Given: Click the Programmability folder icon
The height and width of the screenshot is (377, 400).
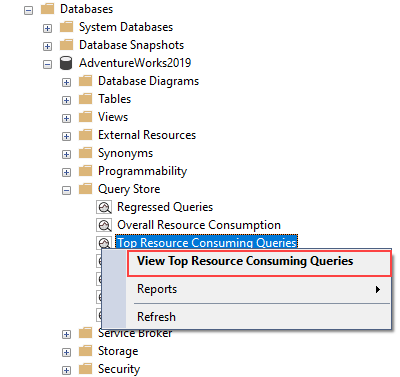Looking at the screenshot, I should 85,171.
